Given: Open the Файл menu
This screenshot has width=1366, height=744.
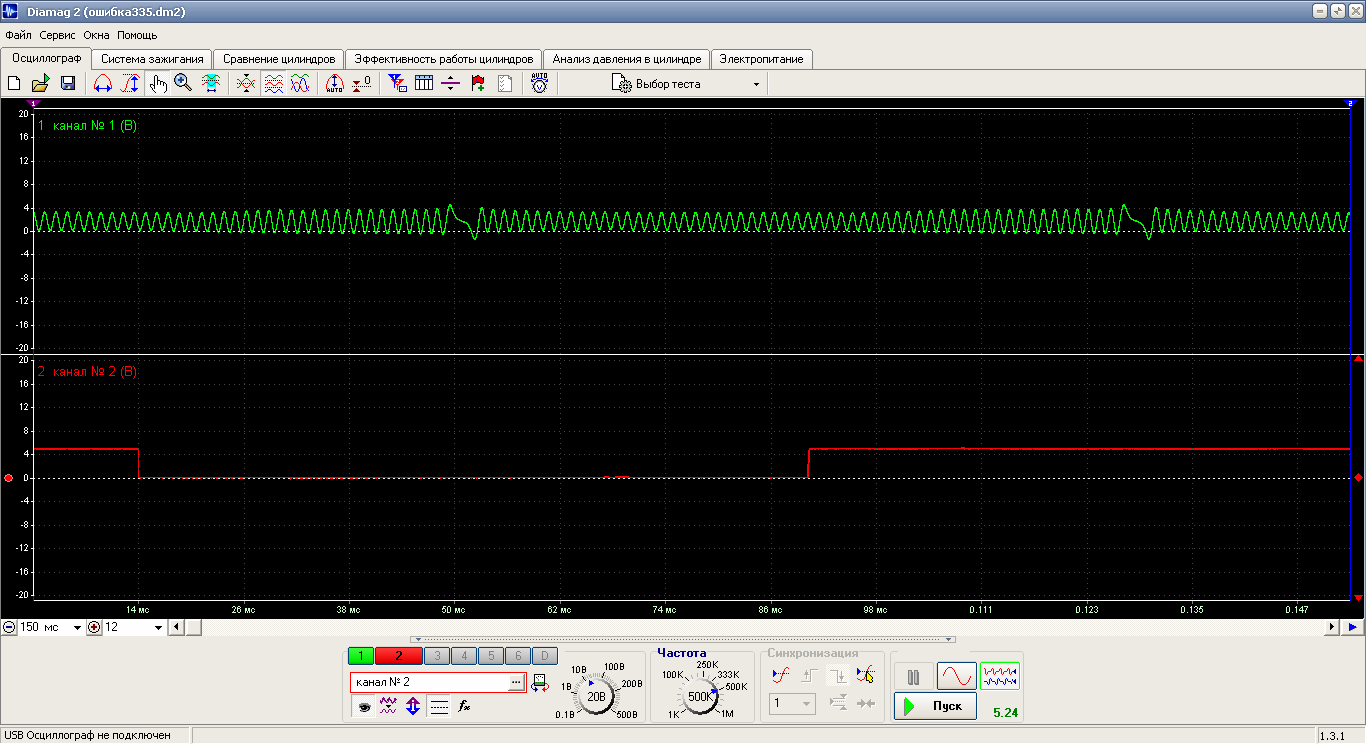Looking at the screenshot, I should point(18,35).
